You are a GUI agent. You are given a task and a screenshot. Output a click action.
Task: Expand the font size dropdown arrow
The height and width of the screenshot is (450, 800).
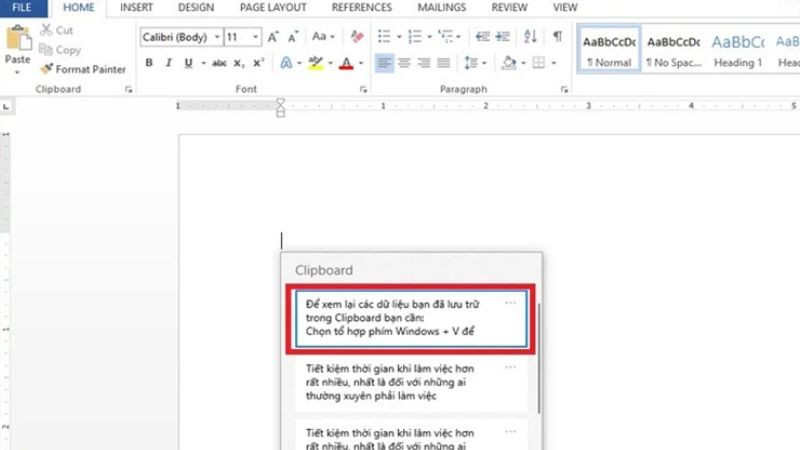tap(256, 37)
